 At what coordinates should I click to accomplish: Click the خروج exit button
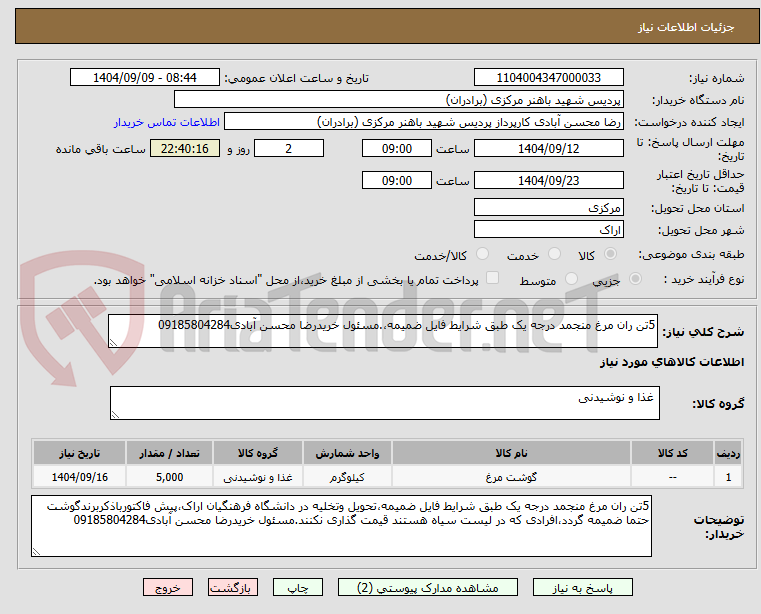coord(167,587)
